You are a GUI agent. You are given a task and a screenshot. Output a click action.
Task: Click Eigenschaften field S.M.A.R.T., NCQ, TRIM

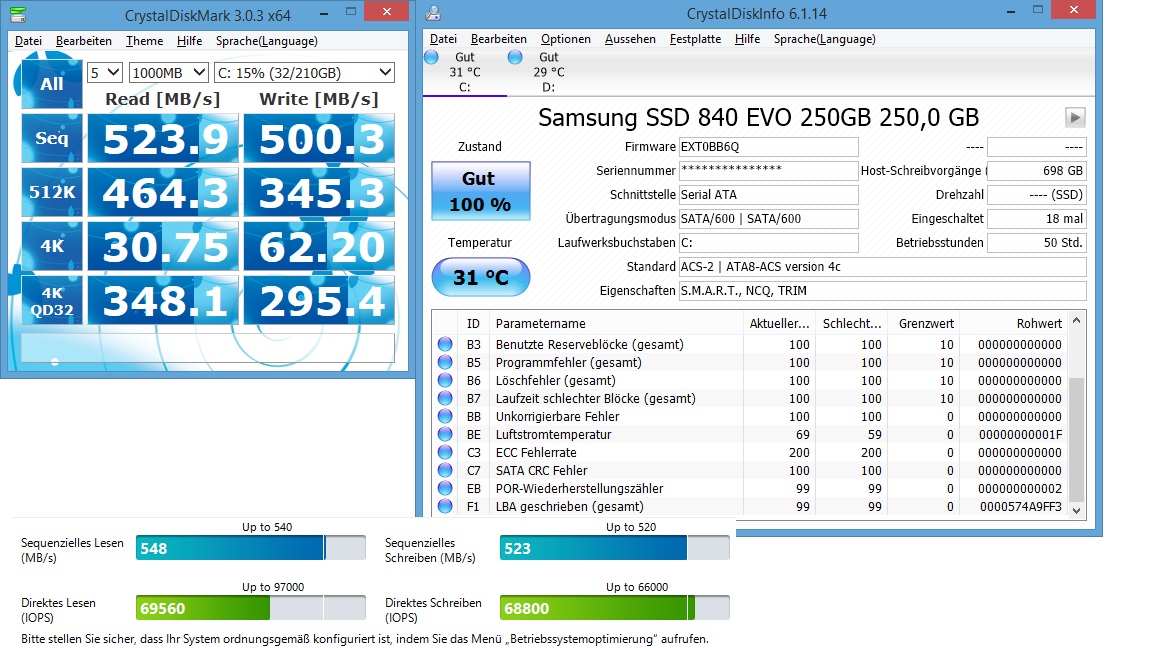click(882, 290)
